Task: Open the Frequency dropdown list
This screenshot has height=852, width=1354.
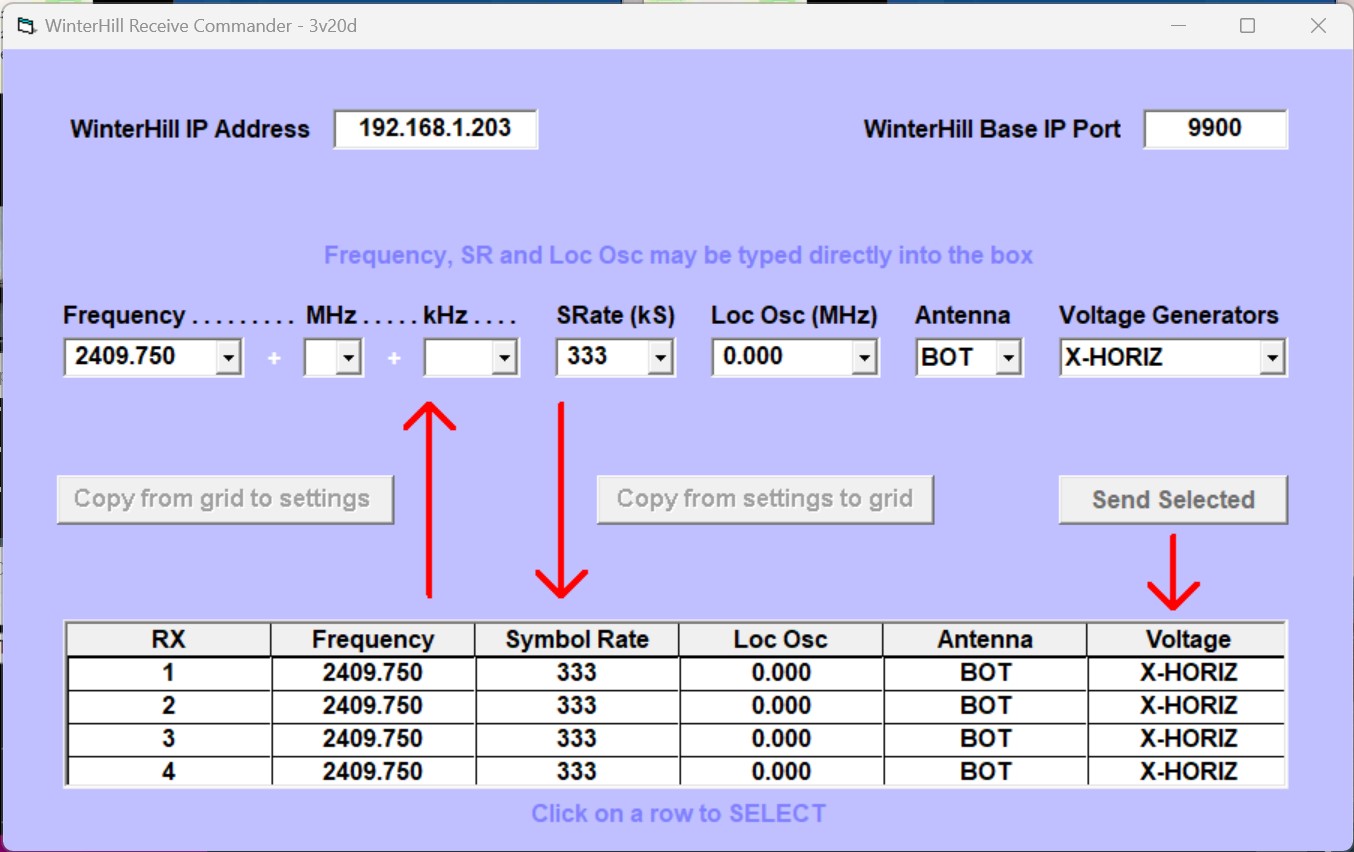Action: click(x=229, y=357)
